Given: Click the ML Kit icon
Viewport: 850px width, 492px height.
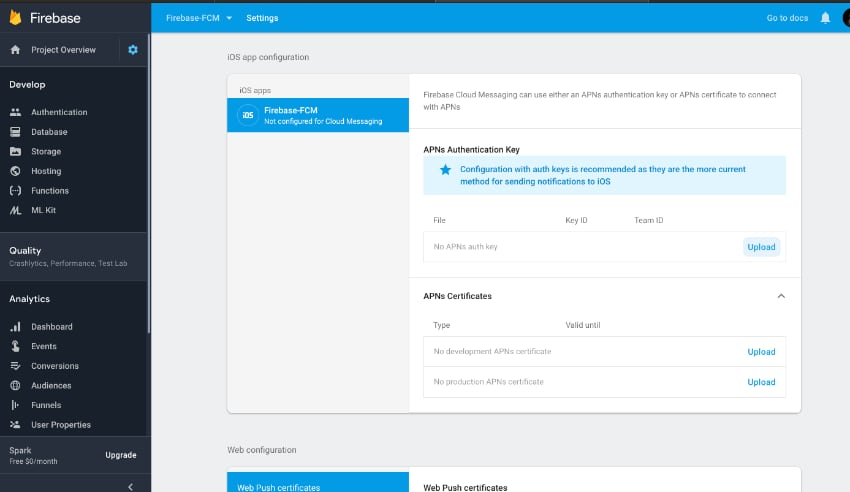Looking at the screenshot, I should pos(15,210).
